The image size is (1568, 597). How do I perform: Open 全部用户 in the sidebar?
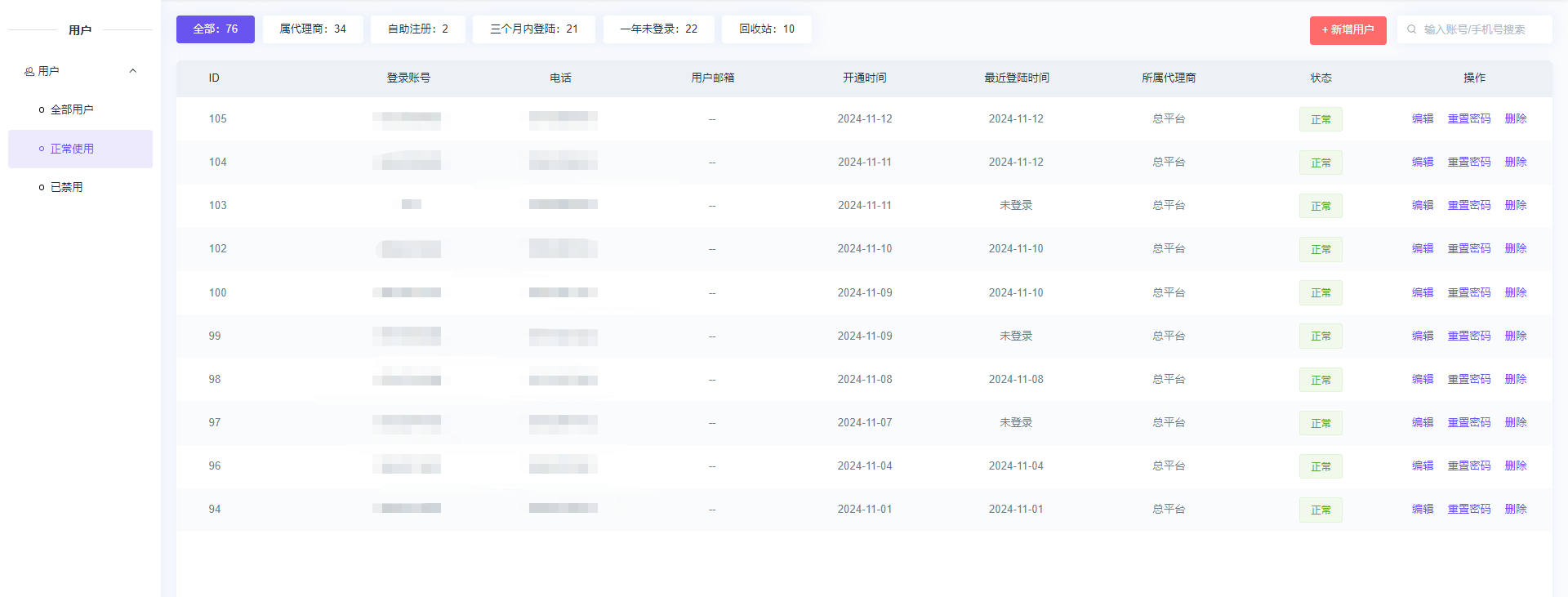pos(72,109)
